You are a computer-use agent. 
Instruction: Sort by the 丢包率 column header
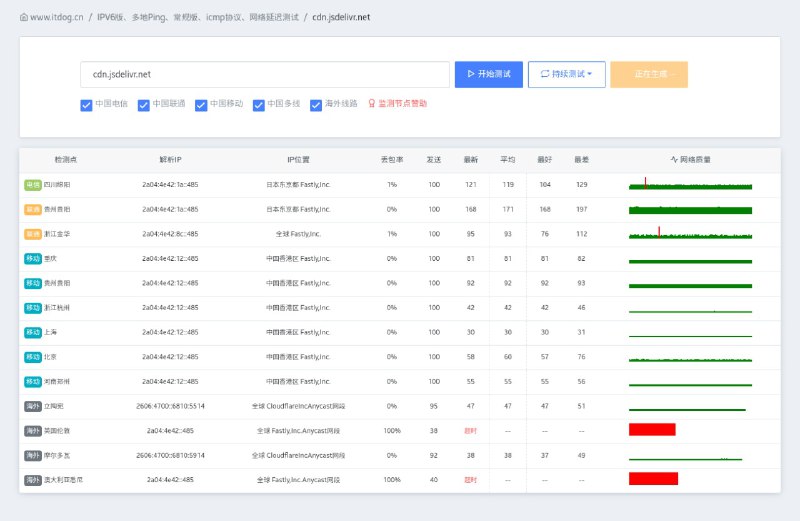(392, 159)
